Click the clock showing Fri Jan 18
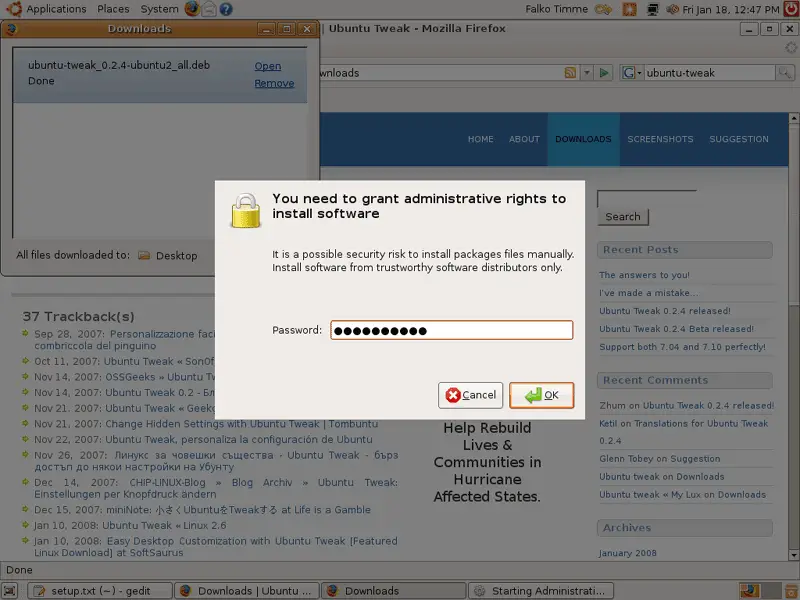 click(731, 10)
